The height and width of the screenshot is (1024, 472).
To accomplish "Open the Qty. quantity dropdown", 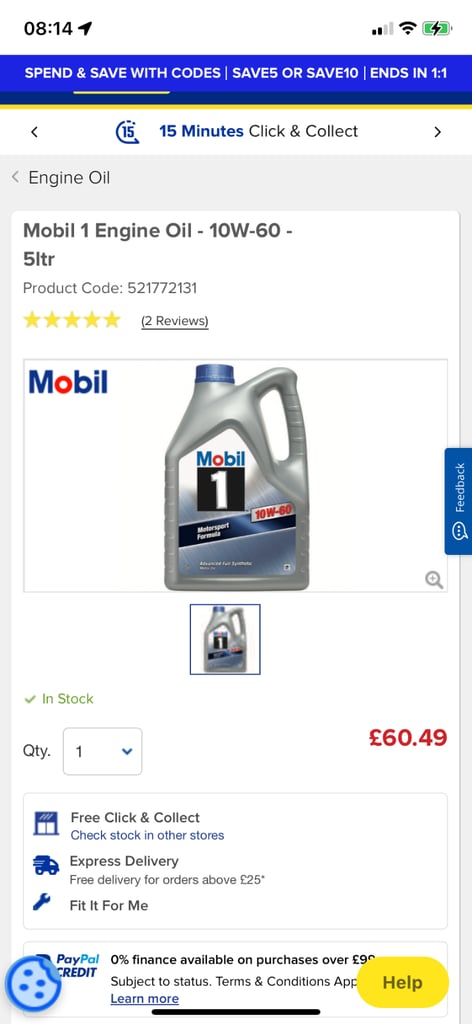I will (102, 752).
